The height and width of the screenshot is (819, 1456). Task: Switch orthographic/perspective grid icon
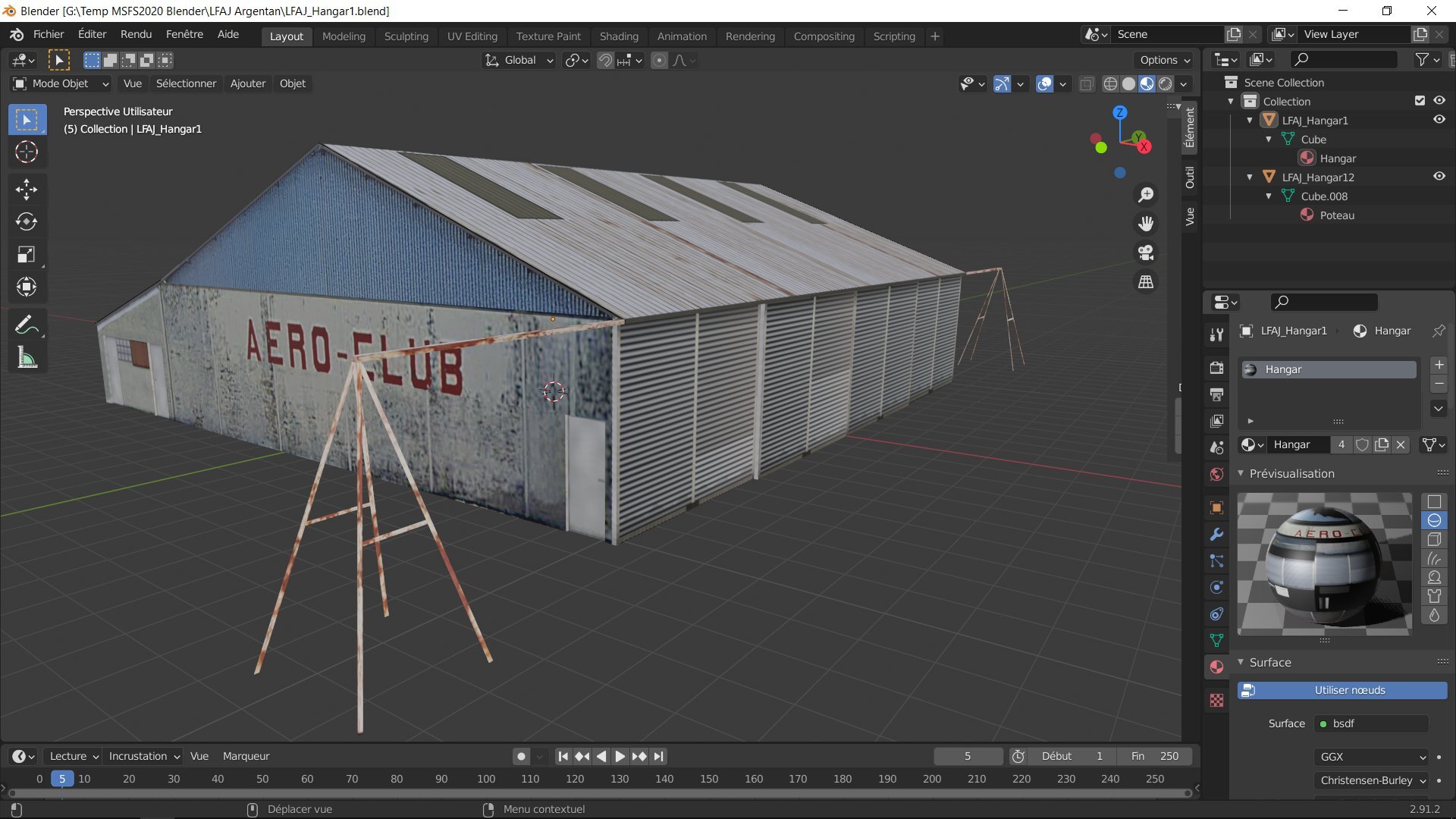point(1146,281)
